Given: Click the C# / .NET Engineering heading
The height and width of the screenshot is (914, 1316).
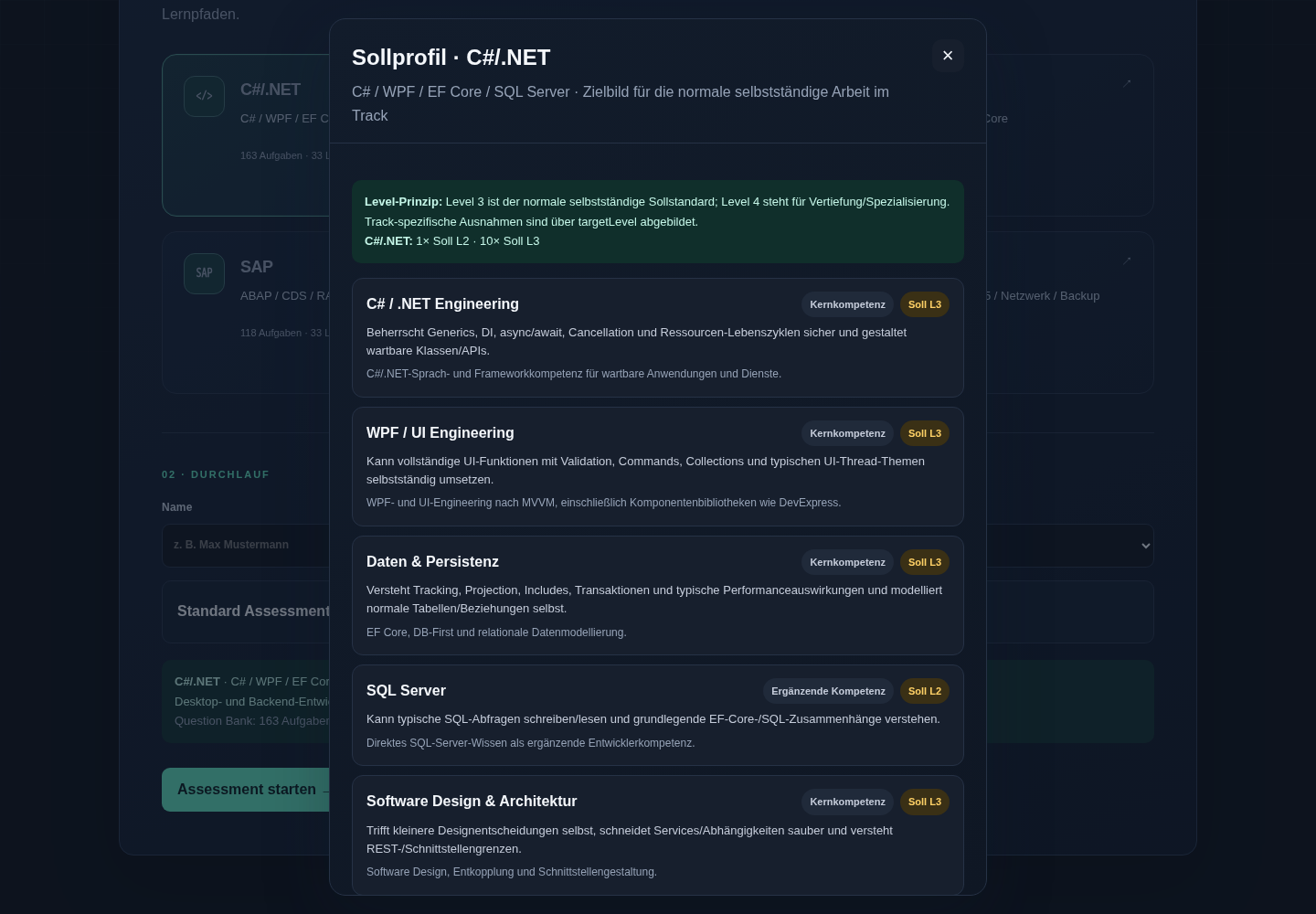Looking at the screenshot, I should coord(442,304).
